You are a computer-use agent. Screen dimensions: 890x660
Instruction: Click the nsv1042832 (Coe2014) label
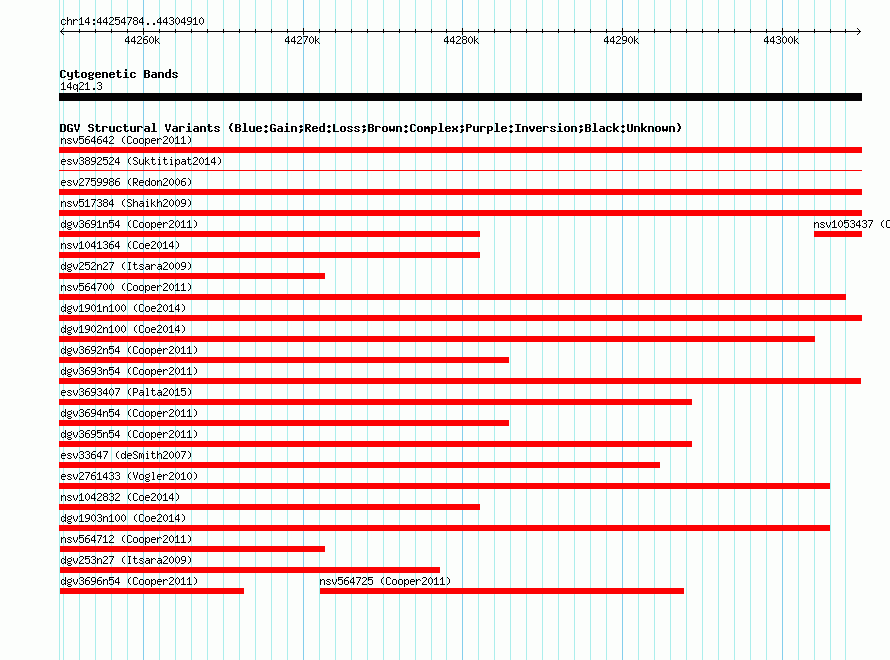[x=120, y=497]
